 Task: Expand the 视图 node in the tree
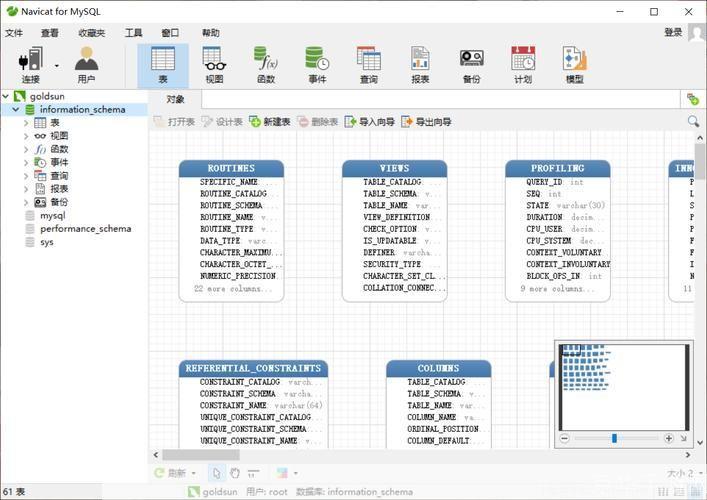coord(26,136)
